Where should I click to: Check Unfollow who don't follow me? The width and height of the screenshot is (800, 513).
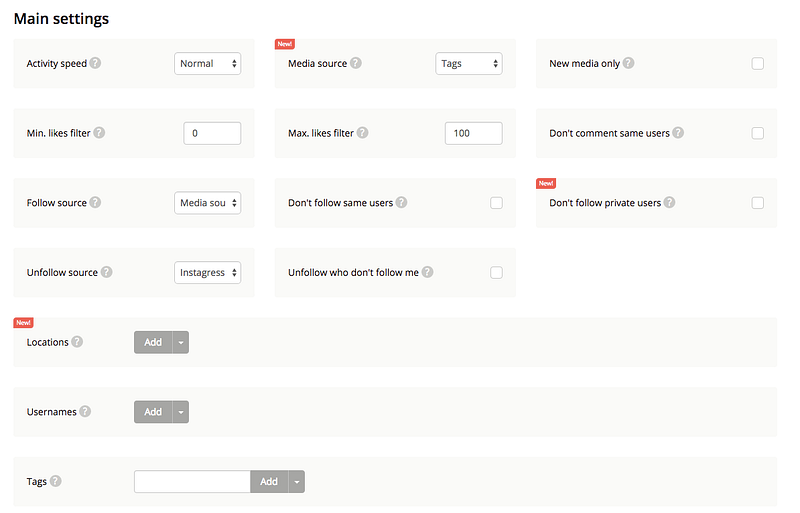496,273
